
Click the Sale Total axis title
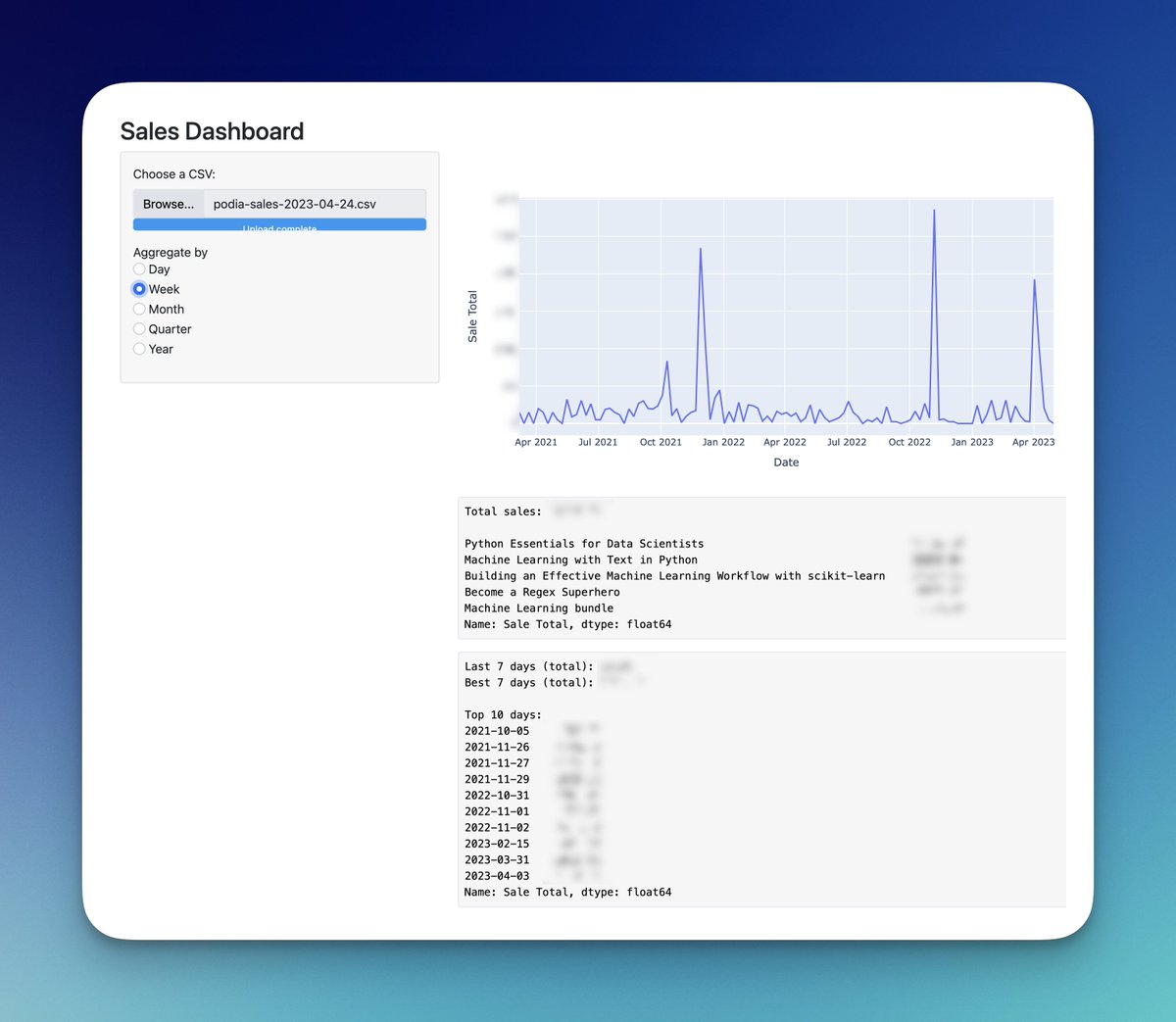pyautogui.click(x=472, y=316)
